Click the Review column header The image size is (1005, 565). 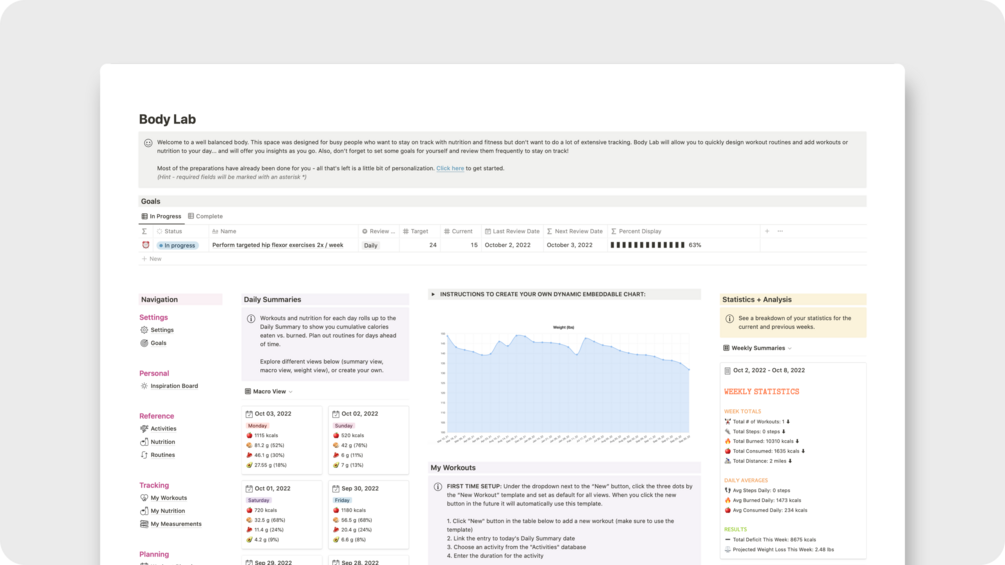coord(378,231)
